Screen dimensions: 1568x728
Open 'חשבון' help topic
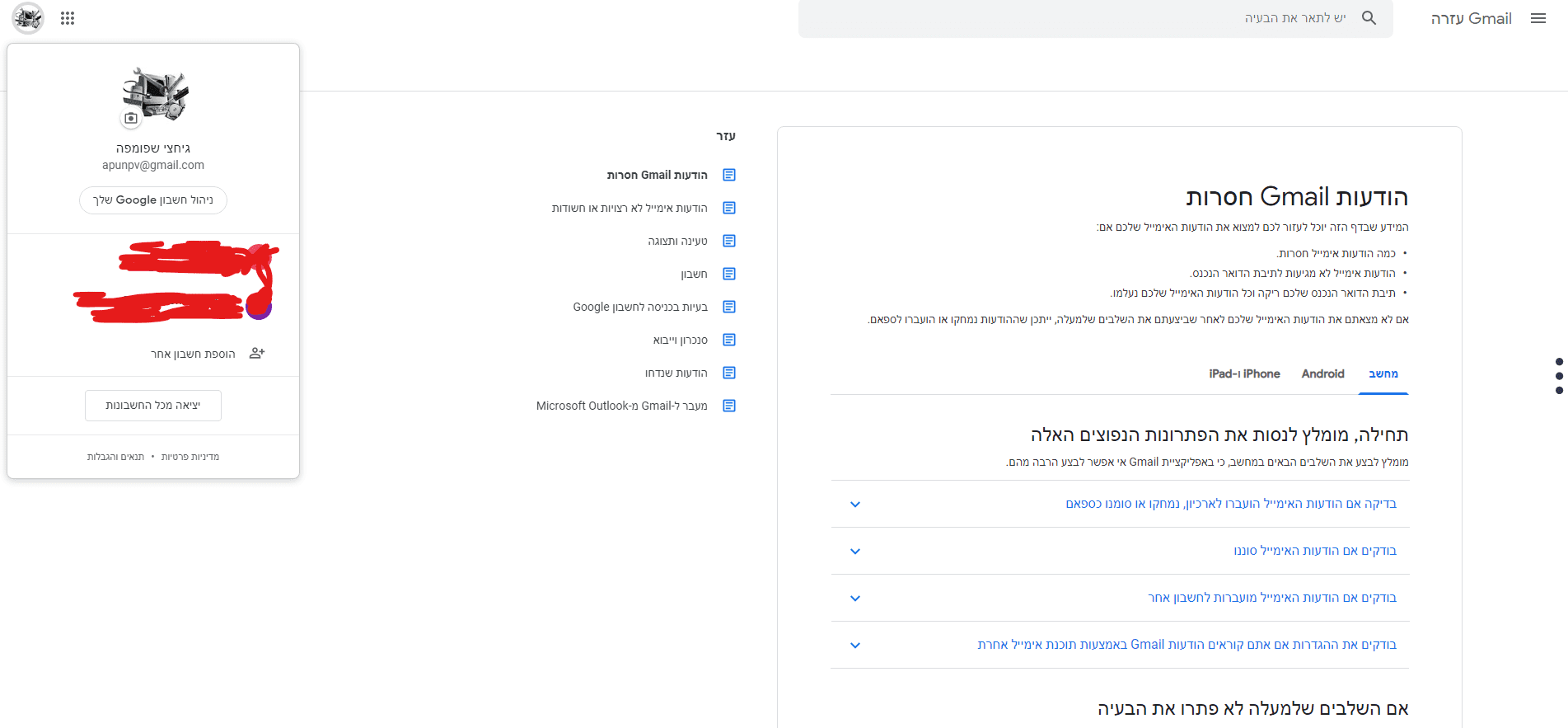point(694,274)
